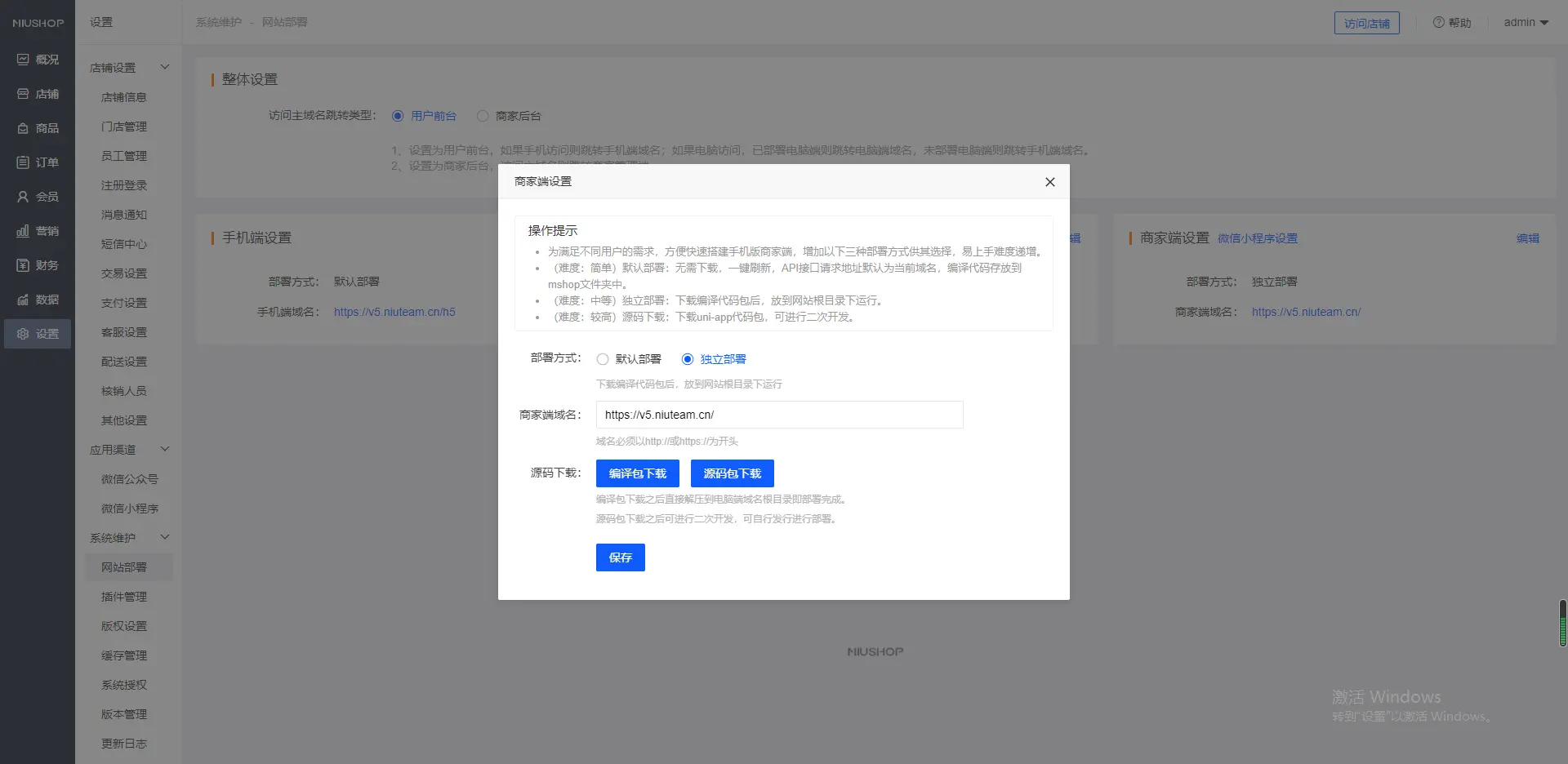Open the 订单 orders icon
Image resolution: width=1568 pixels, height=764 pixels.
pos(23,162)
